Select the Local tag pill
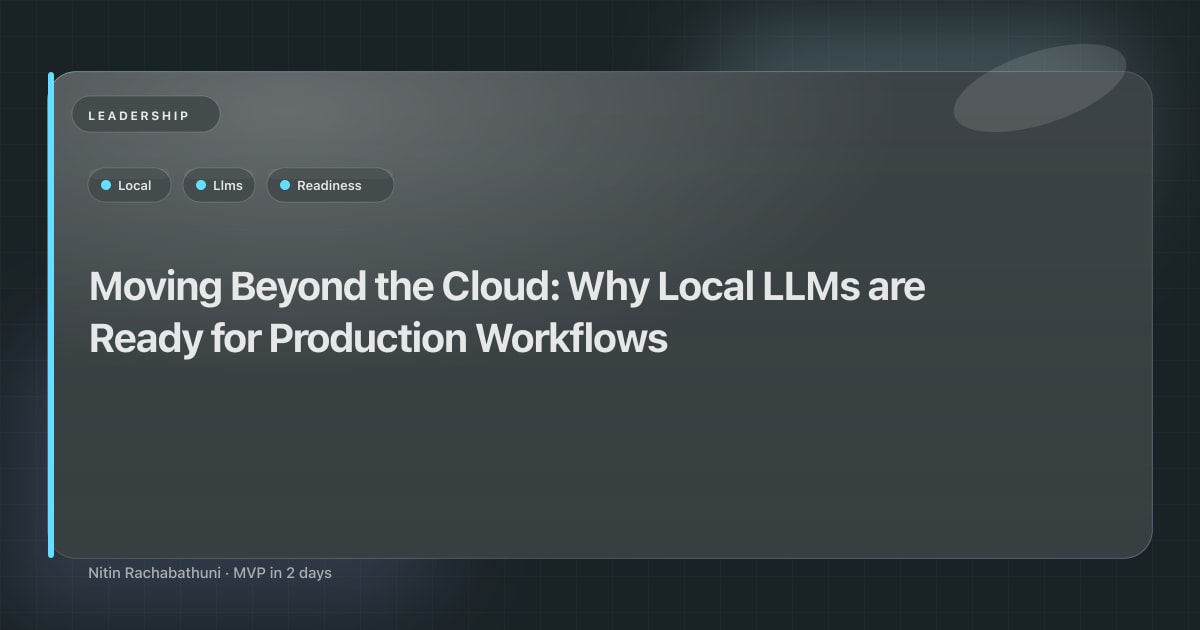Image resolution: width=1200 pixels, height=630 pixels. [129, 185]
